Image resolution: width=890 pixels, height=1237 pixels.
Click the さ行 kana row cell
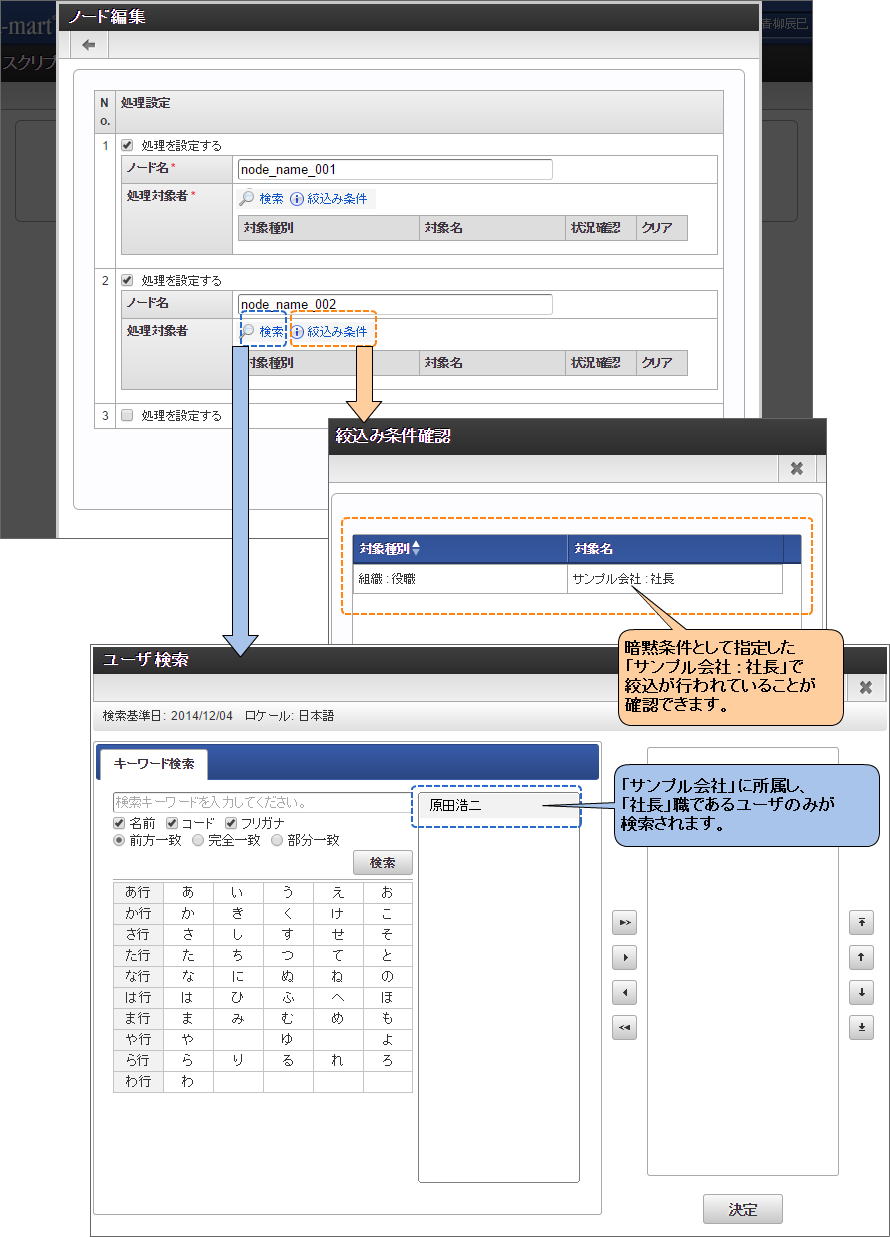[138, 934]
